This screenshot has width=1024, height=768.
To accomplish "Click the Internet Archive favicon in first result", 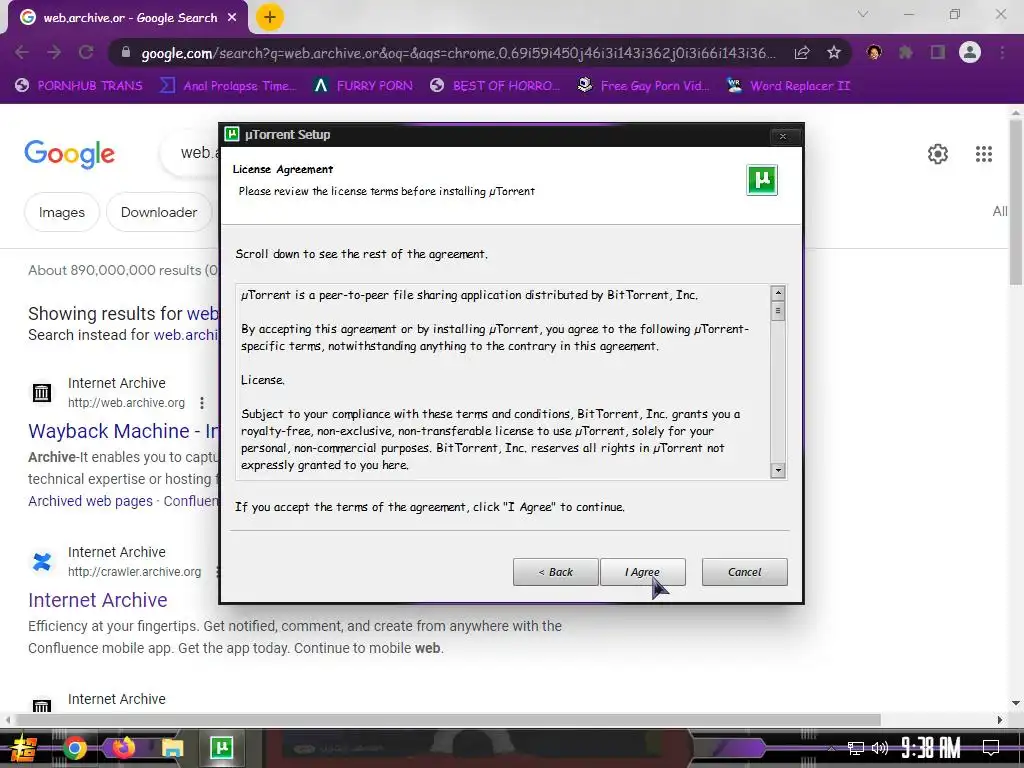I will click(x=42, y=392).
